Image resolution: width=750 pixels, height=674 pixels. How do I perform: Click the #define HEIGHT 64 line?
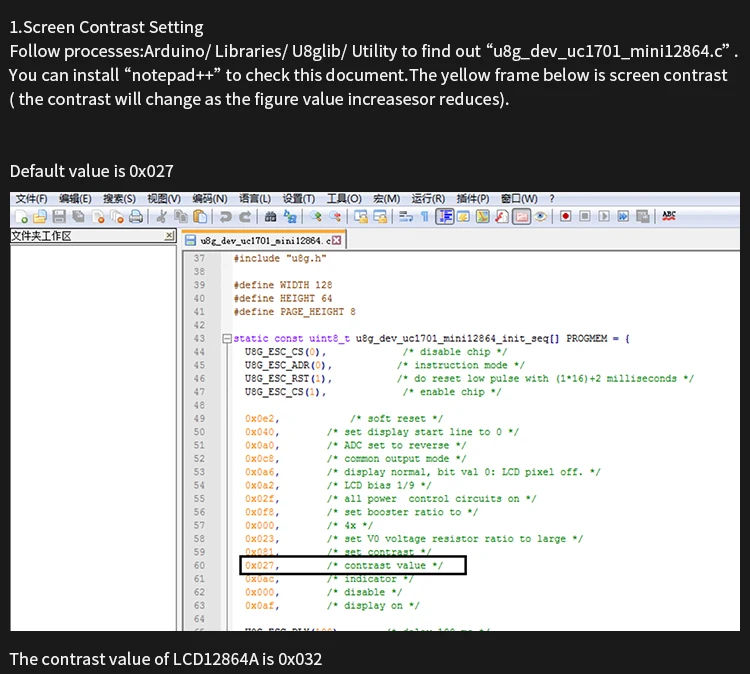pyautogui.click(x=283, y=298)
